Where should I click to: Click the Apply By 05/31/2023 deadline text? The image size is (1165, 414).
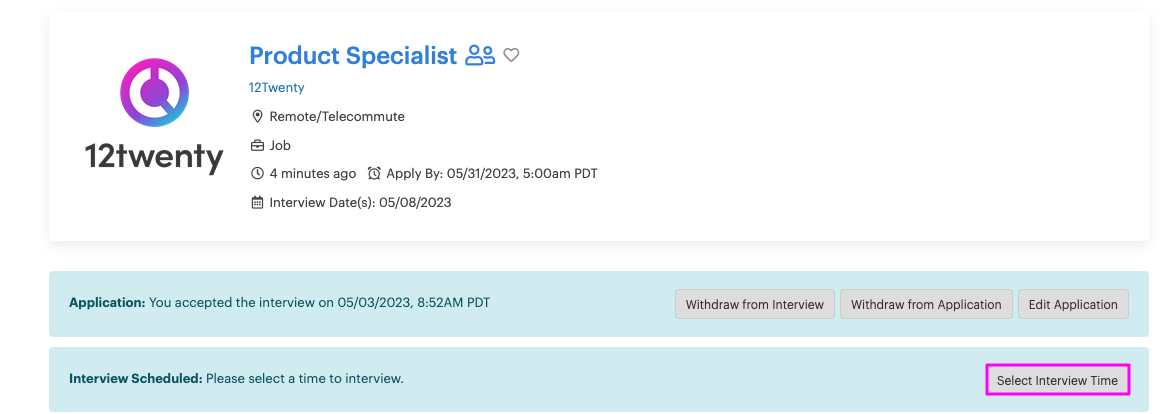point(492,173)
